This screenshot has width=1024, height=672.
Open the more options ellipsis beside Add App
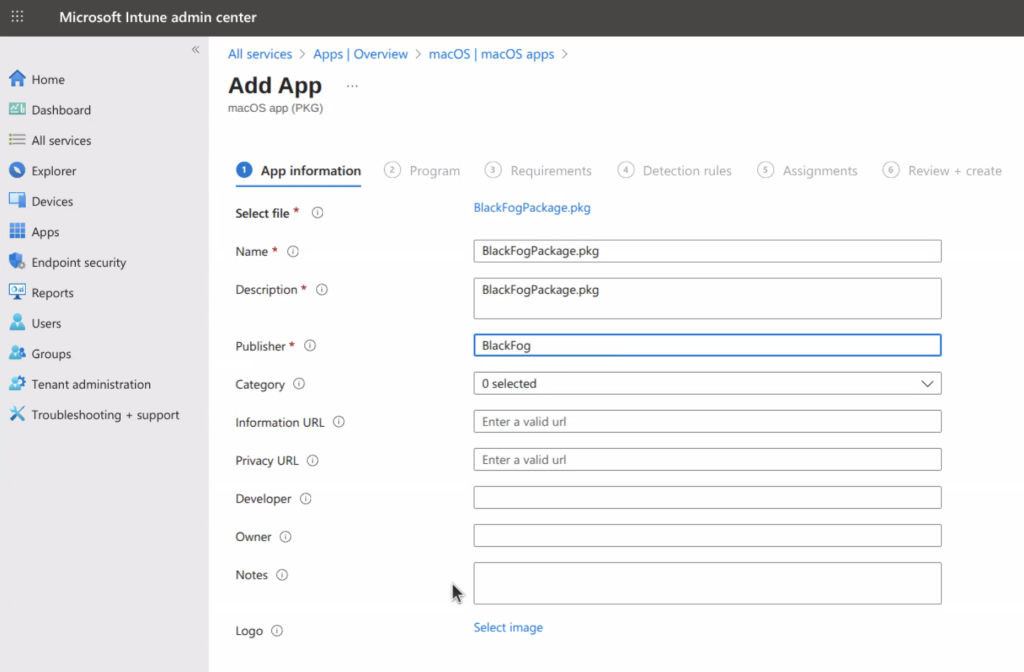pos(353,86)
